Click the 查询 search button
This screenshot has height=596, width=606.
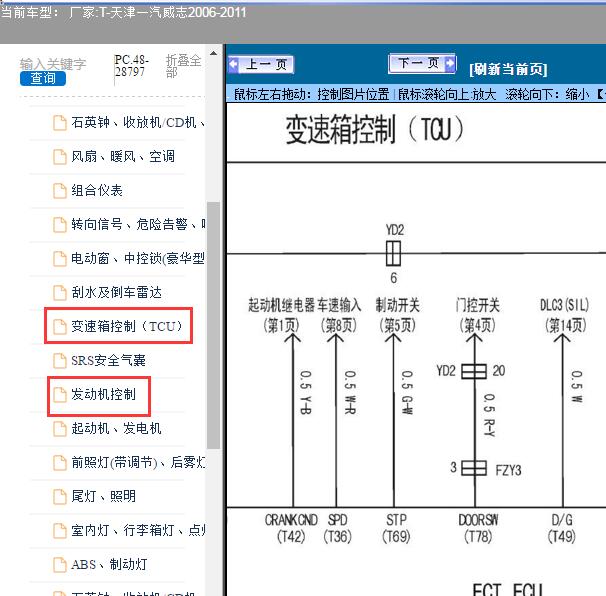click(x=43, y=78)
